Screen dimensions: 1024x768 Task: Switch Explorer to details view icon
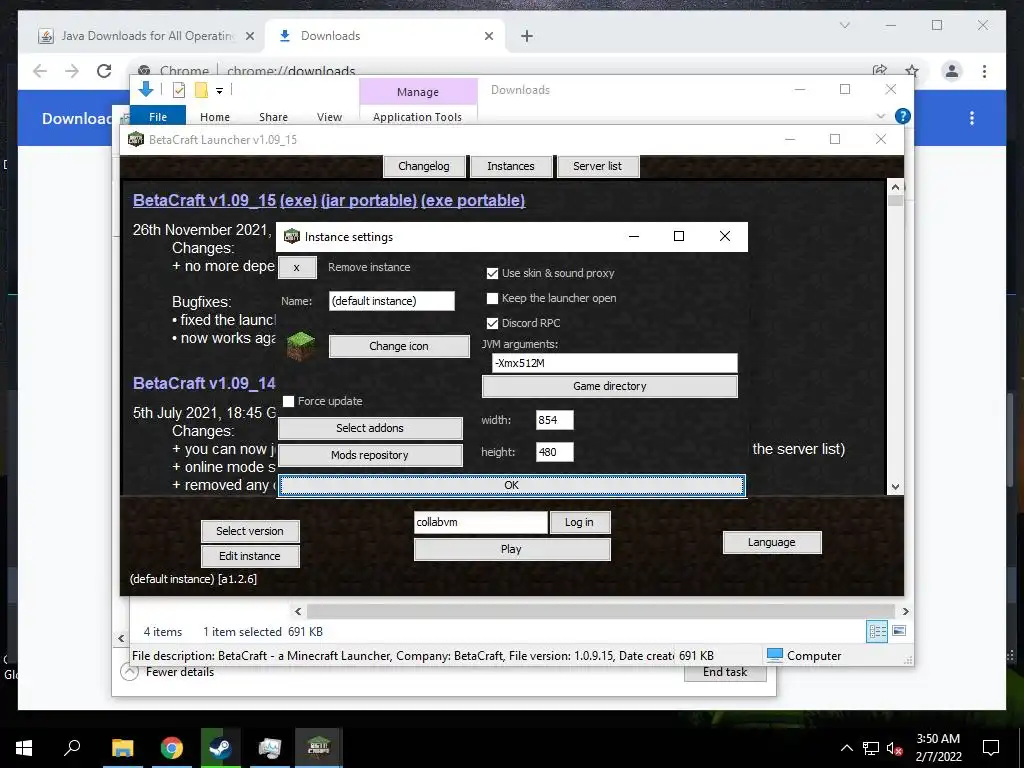click(877, 631)
